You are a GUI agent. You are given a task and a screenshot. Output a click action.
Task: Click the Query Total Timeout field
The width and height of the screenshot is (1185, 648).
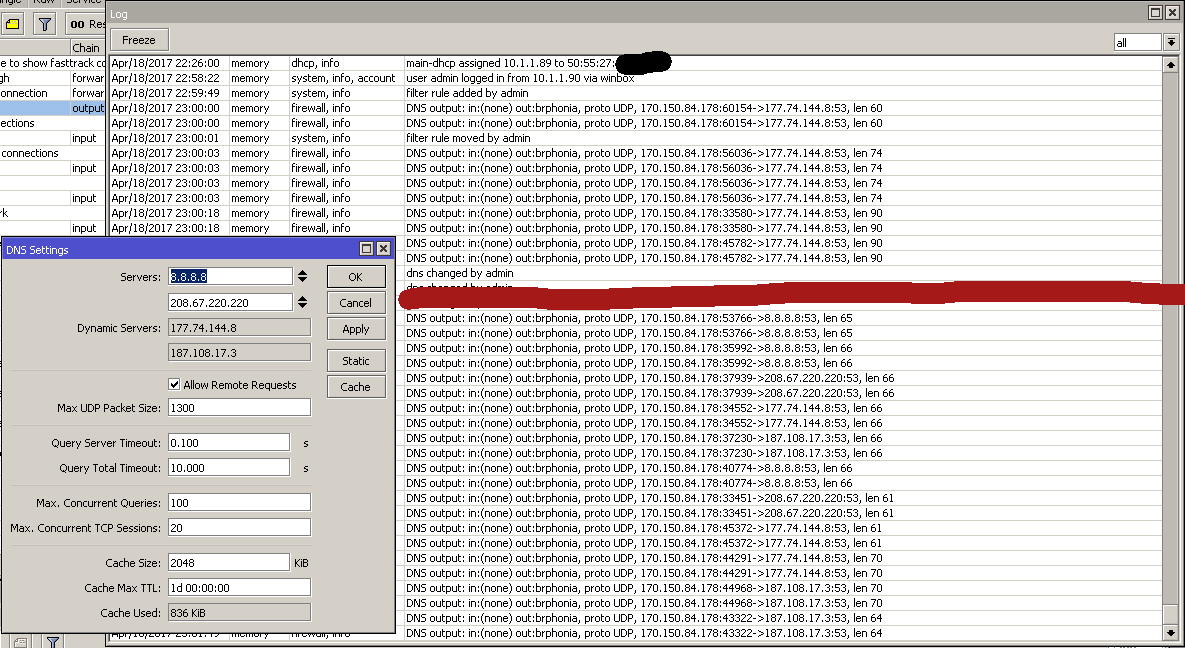228,467
